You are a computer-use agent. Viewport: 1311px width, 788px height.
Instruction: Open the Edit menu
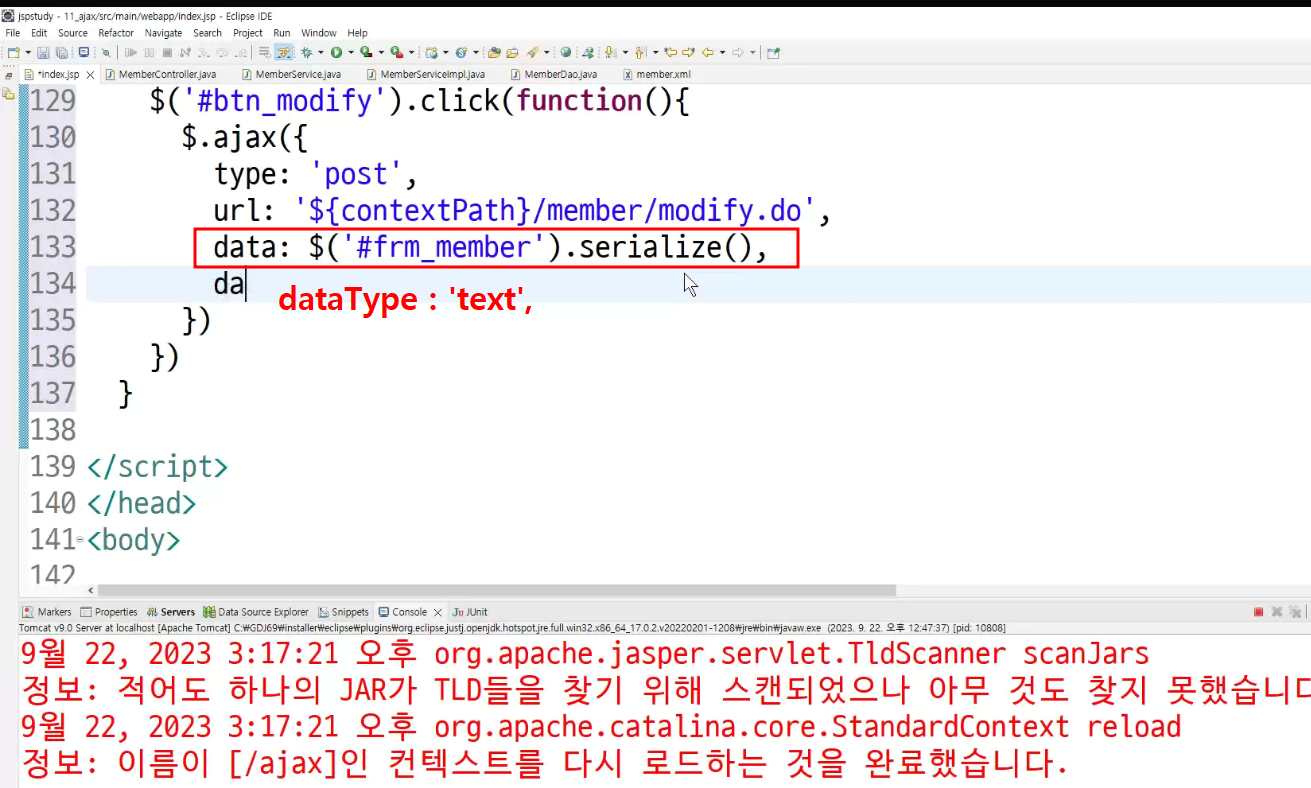point(39,33)
